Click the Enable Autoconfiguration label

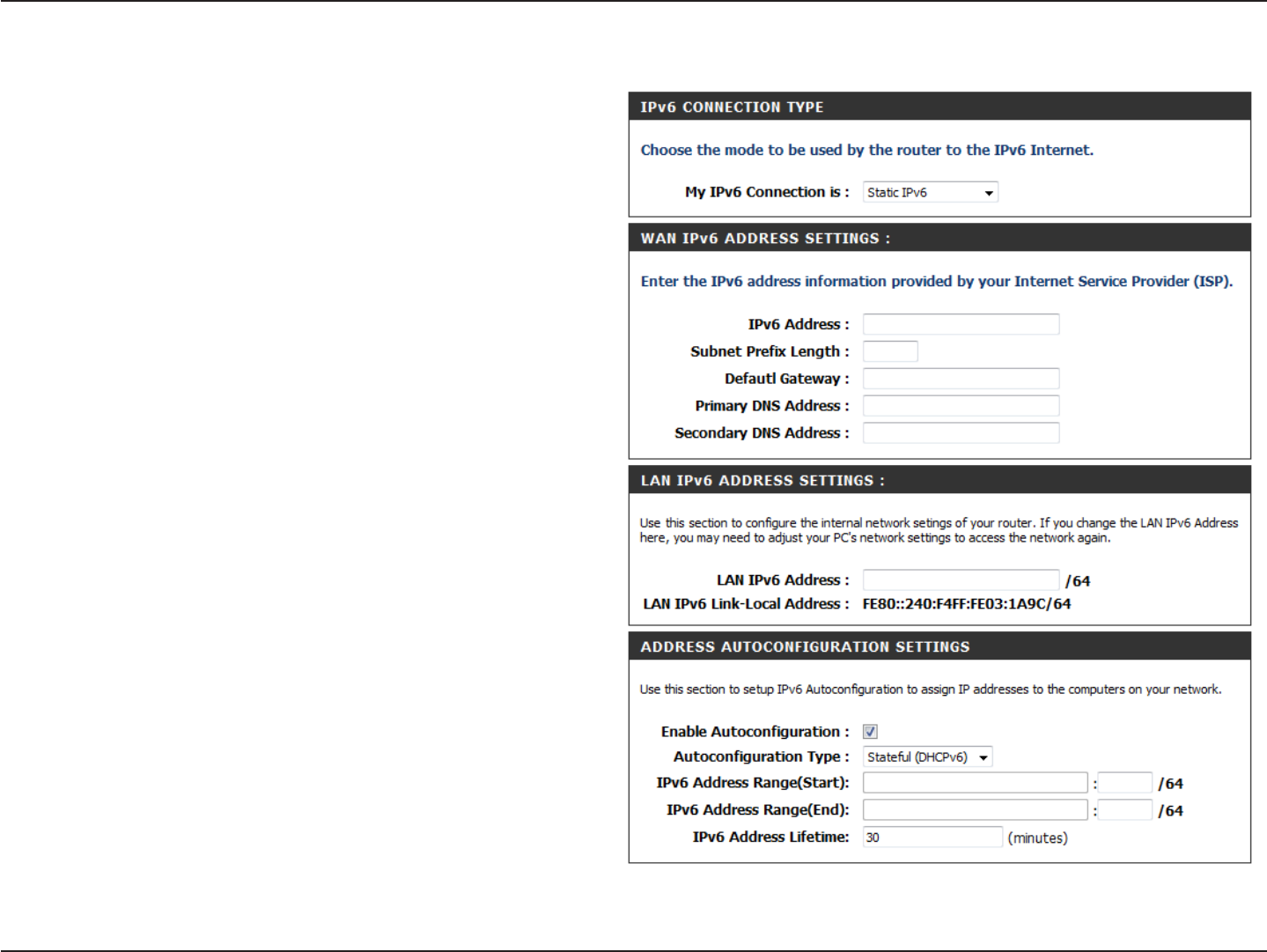pos(755,732)
